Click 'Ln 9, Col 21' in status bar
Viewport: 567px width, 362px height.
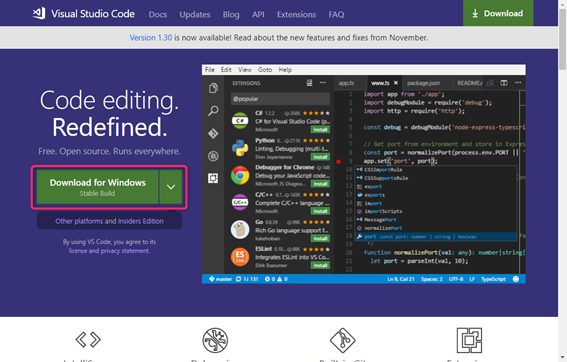tap(401, 279)
